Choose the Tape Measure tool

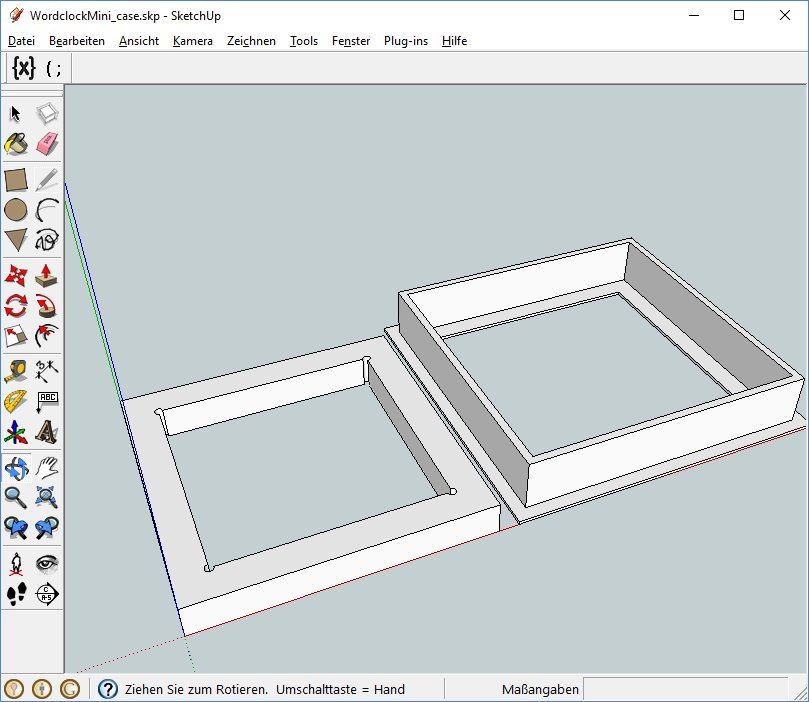tap(16, 371)
